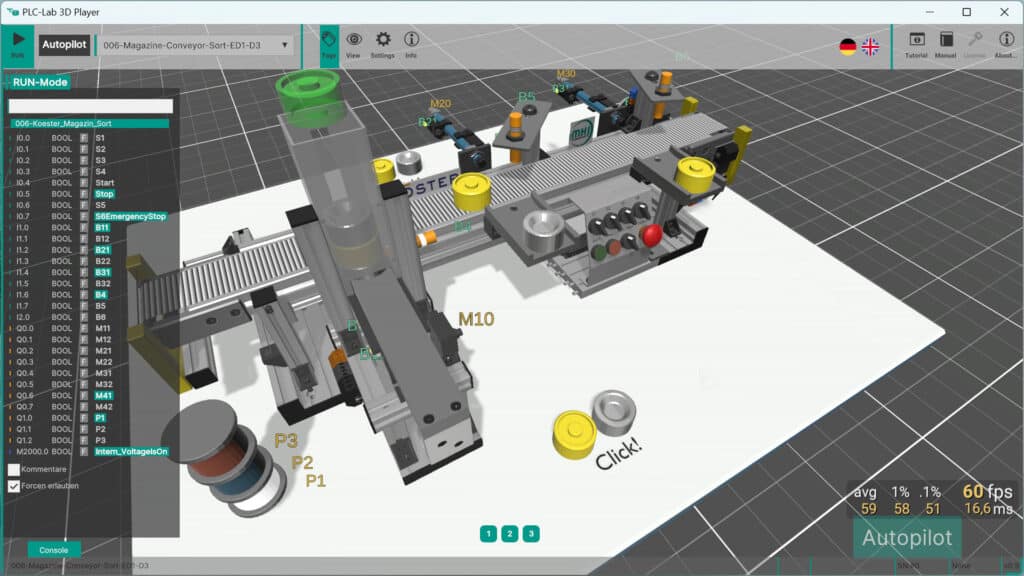Click the M10 label in the 3D scene
The width and height of the screenshot is (1024, 576).
coord(476,319)
